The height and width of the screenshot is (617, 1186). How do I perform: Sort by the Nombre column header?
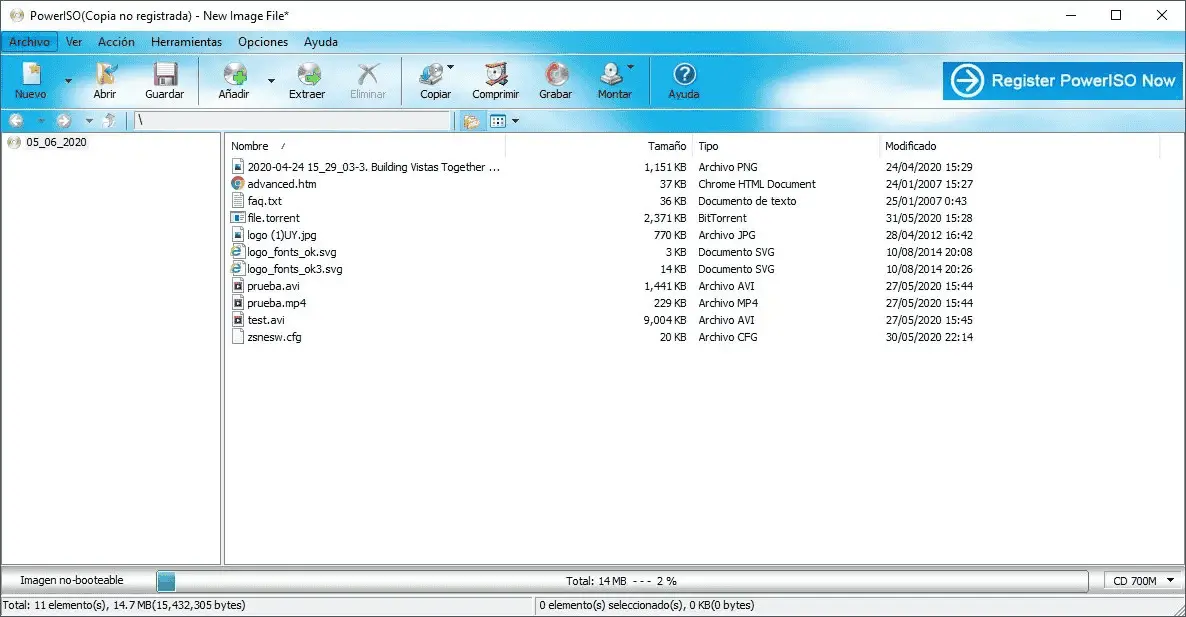pyautogui.click(x=250, y=146)
